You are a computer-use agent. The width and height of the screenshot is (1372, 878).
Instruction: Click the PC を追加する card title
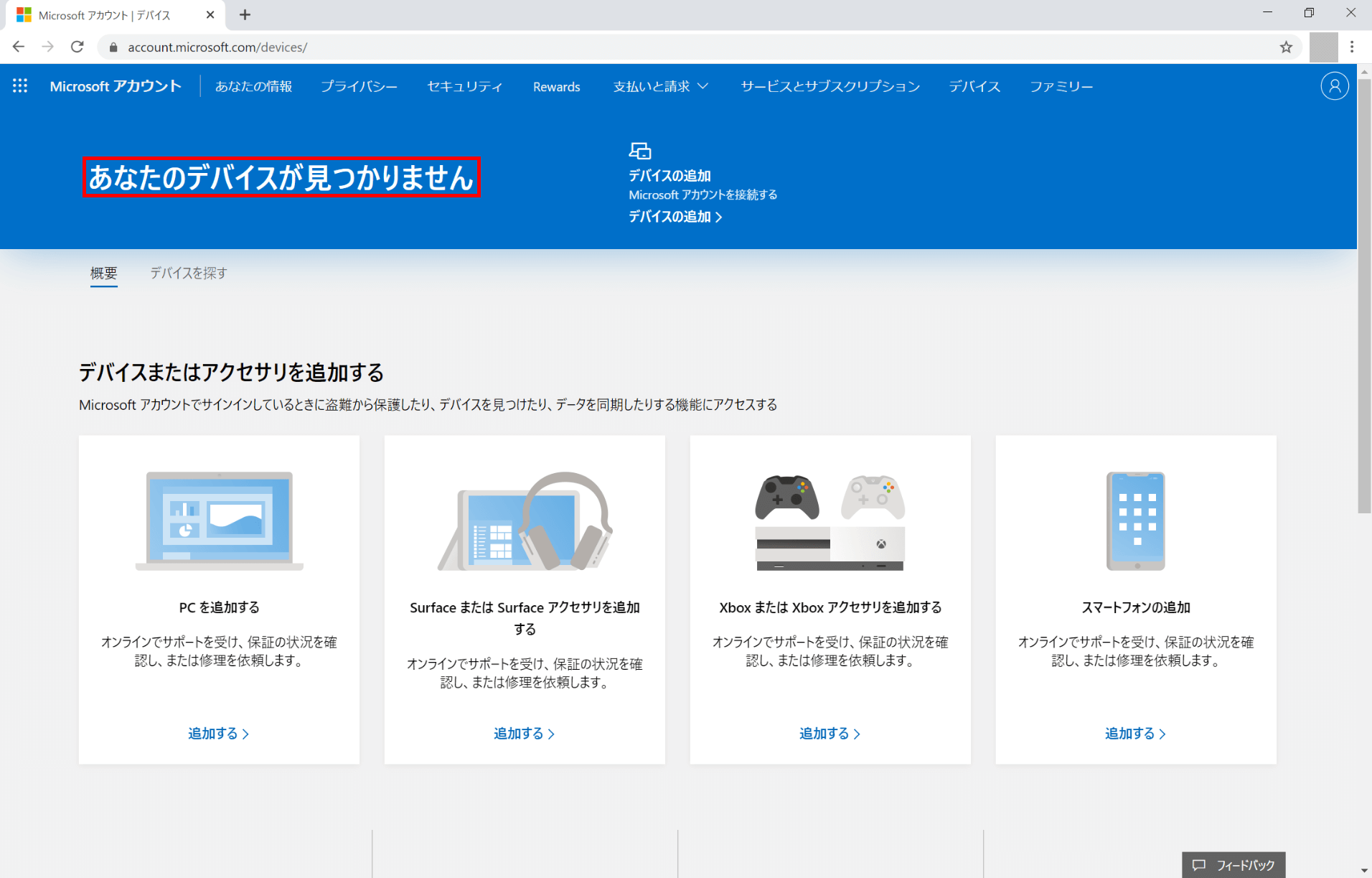click(220, 607)
